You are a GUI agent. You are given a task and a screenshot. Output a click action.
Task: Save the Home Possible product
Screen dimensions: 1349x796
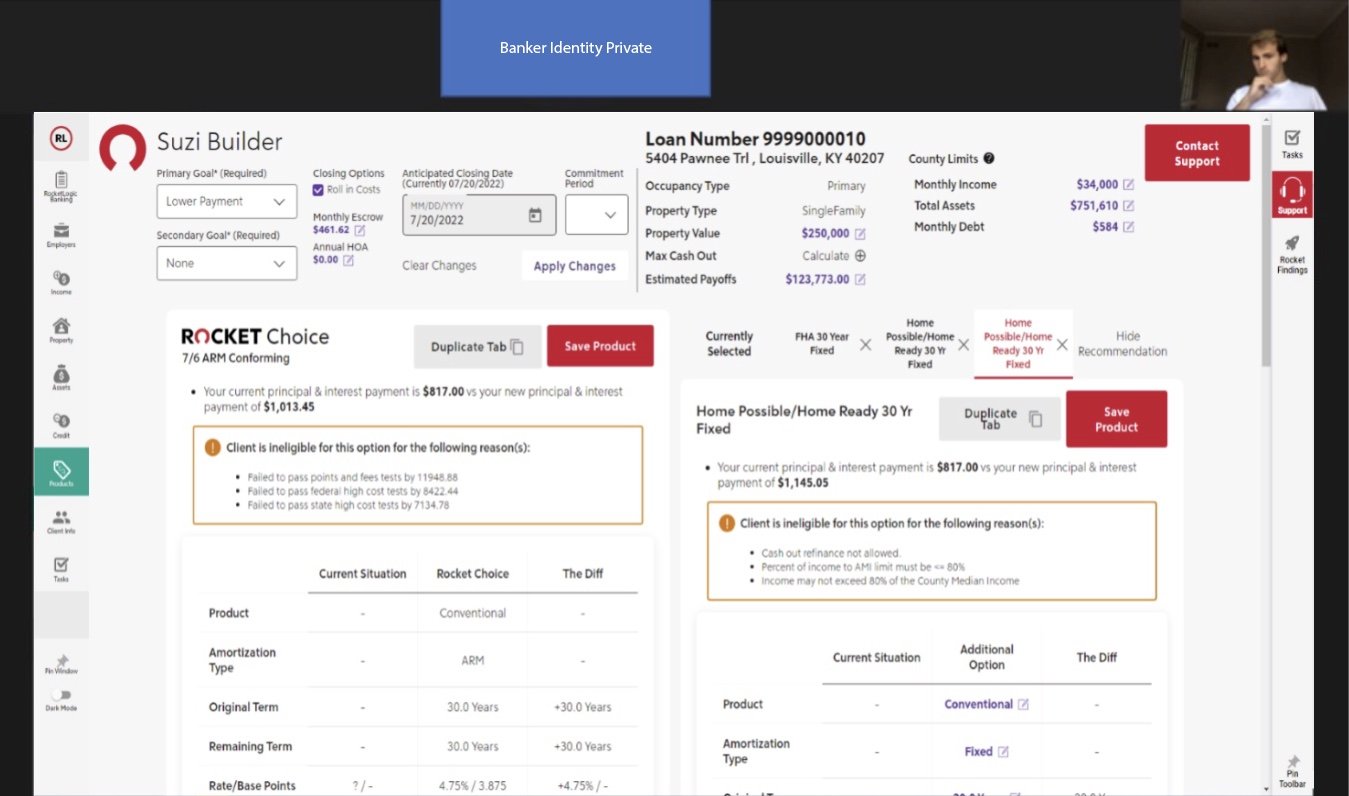[x=1116, y=419]
